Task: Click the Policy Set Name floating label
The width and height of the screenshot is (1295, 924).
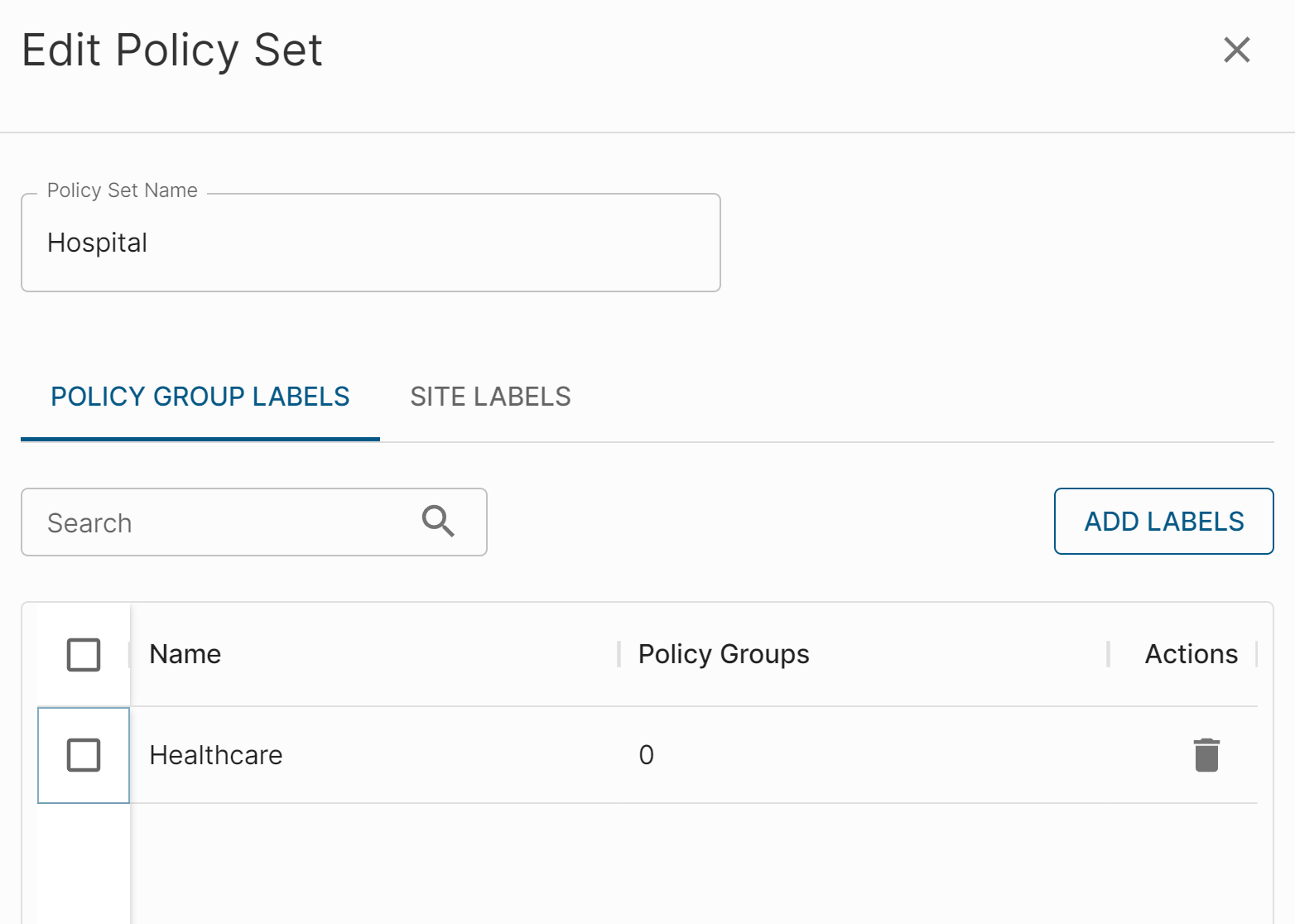Action: [x=123, y=190]
